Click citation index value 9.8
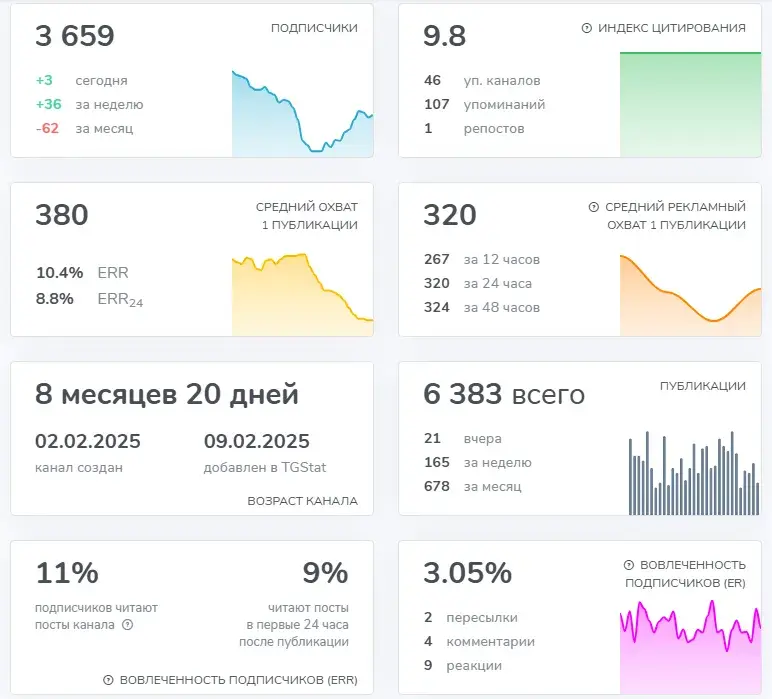This screenshot has width=772, height=699. (x=445, y=36)
